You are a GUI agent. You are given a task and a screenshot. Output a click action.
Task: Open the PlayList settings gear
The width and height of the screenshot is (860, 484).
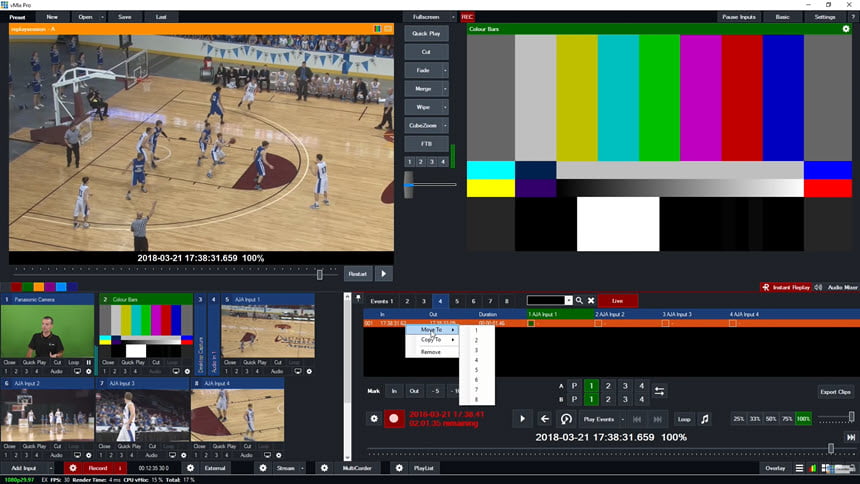click(x=399, y=468)
